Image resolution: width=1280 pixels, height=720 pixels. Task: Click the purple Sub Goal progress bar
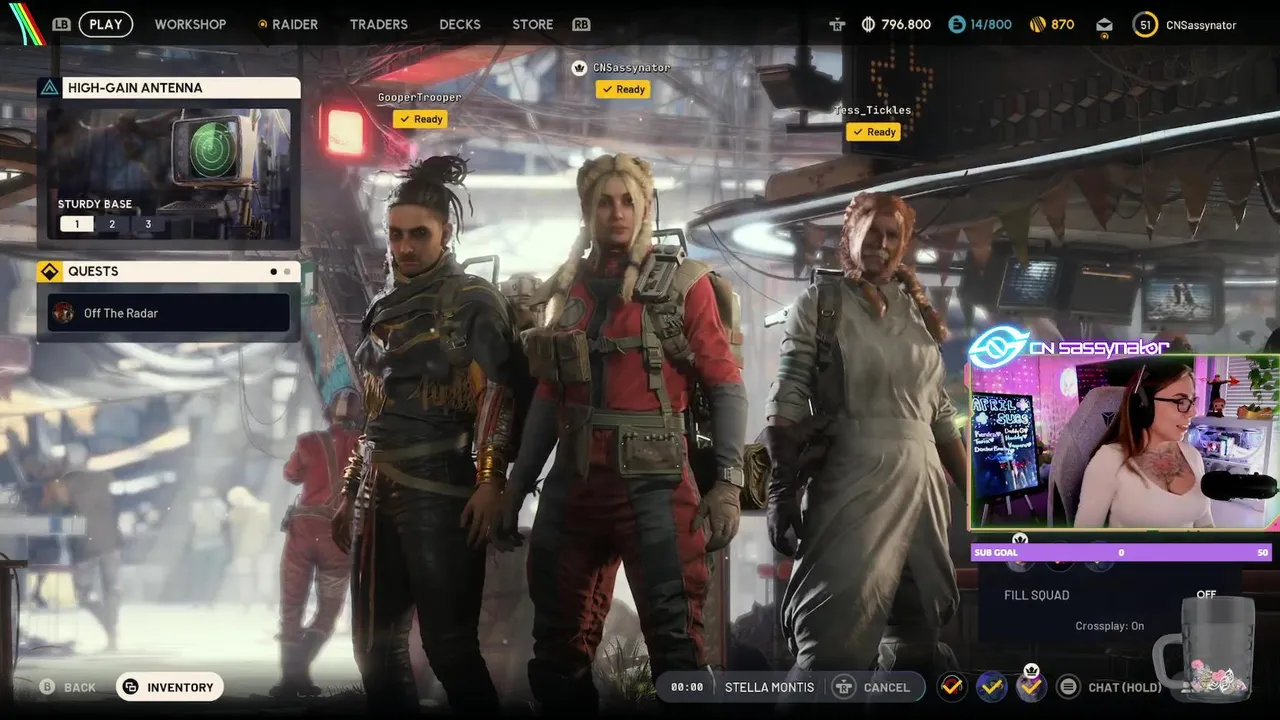click(1121, 552)
